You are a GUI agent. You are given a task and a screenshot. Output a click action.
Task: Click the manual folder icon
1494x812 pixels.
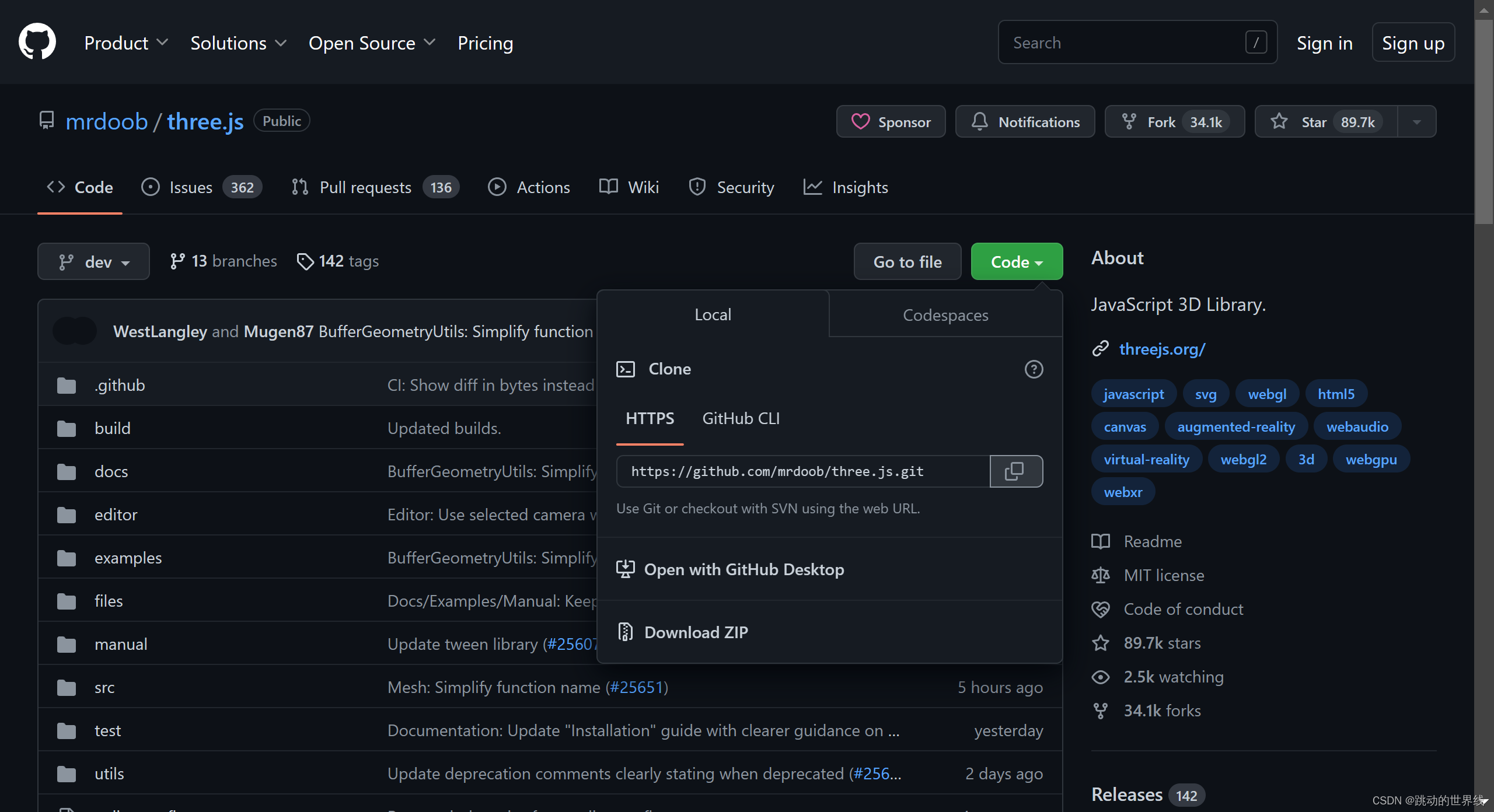pos(67,645)
